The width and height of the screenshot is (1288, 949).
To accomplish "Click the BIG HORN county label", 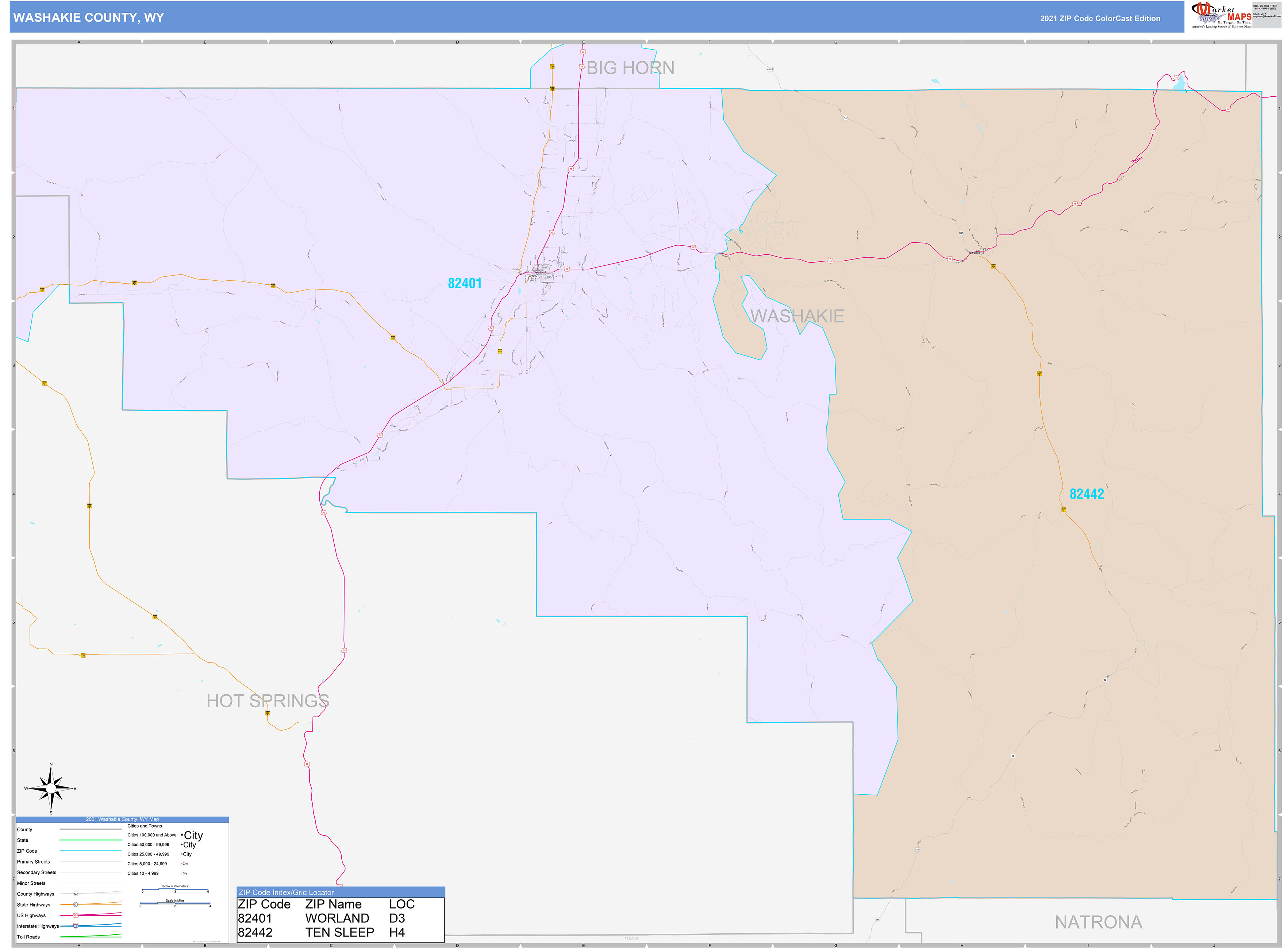I will click(x=630, y=68).
